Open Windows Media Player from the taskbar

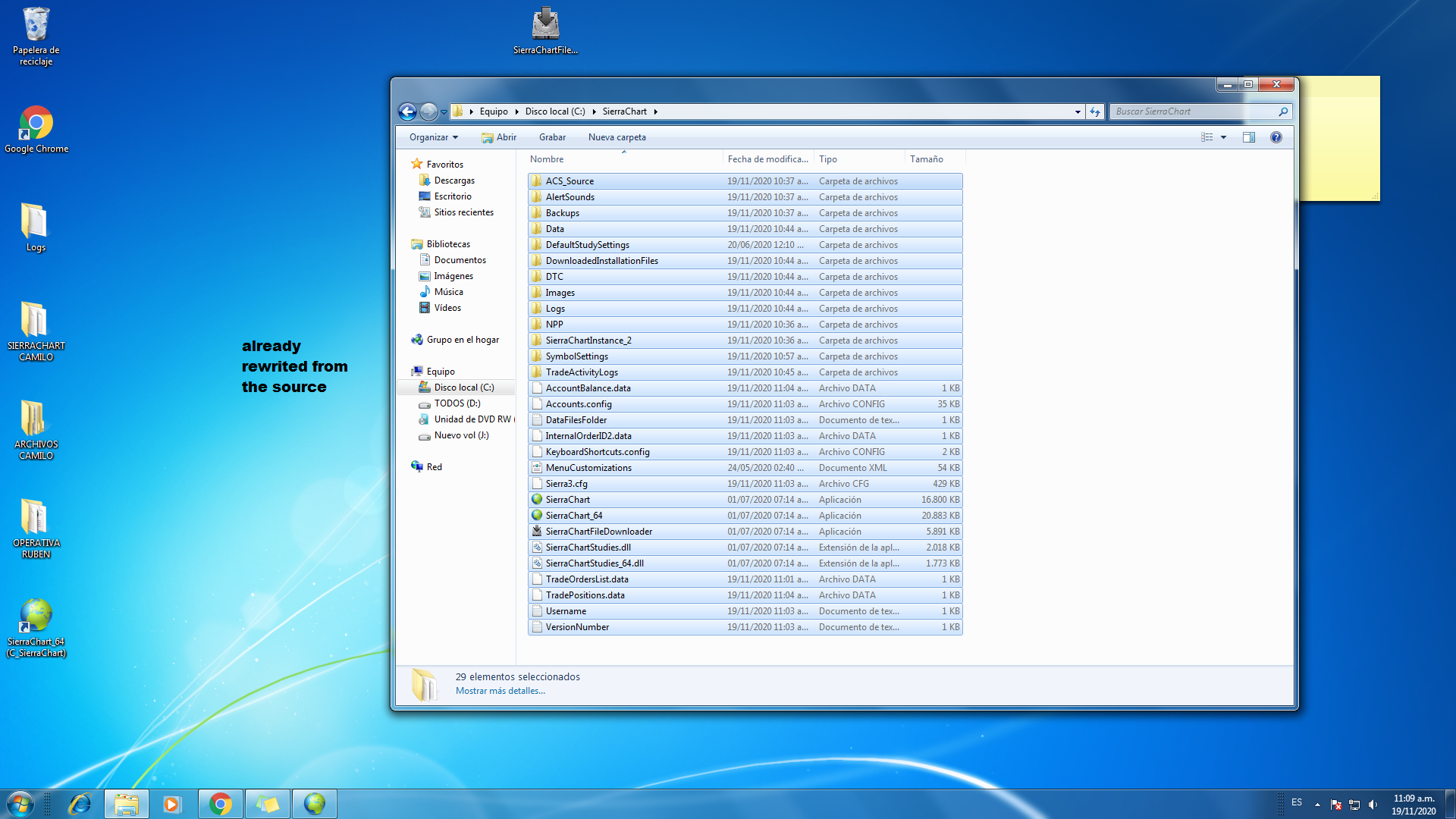coord(172,804)
